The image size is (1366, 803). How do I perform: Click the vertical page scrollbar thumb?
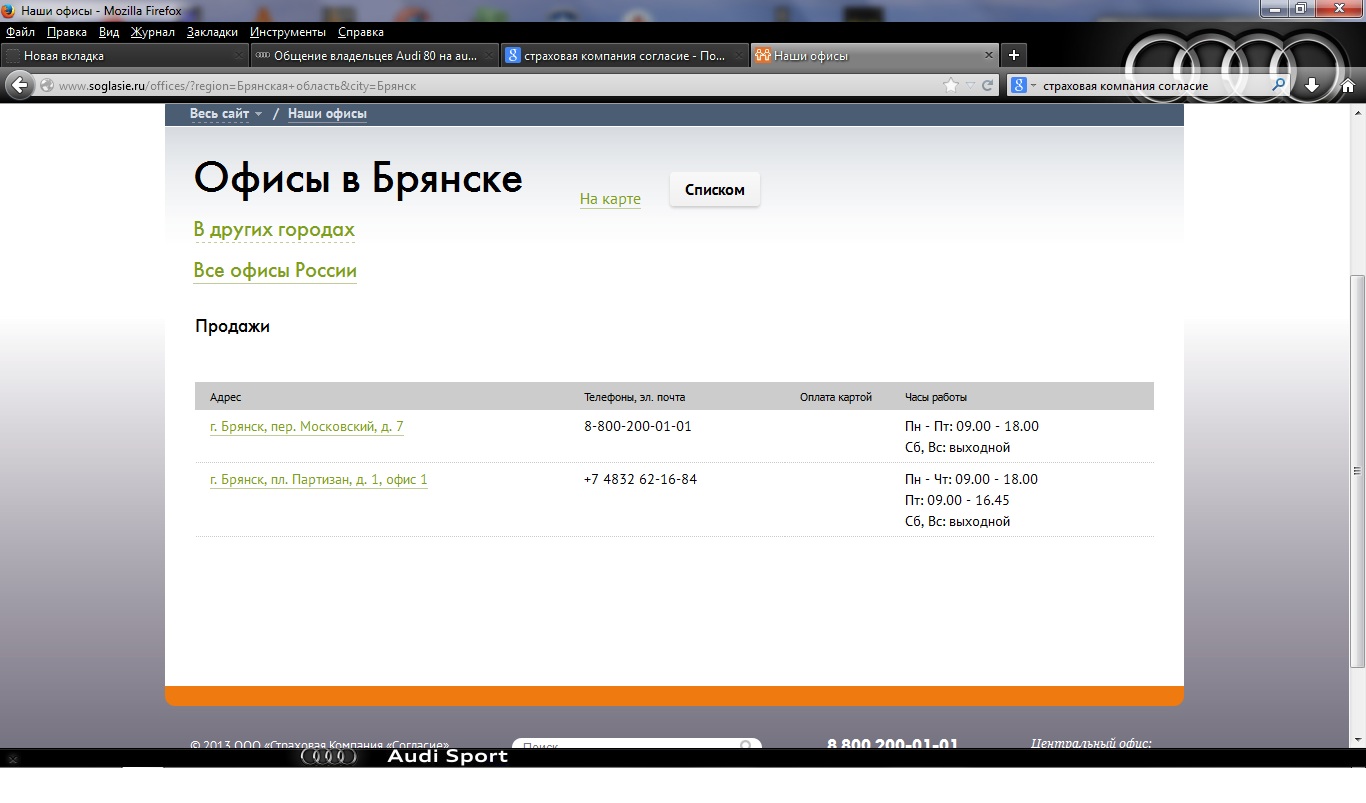pos(1357,470)
